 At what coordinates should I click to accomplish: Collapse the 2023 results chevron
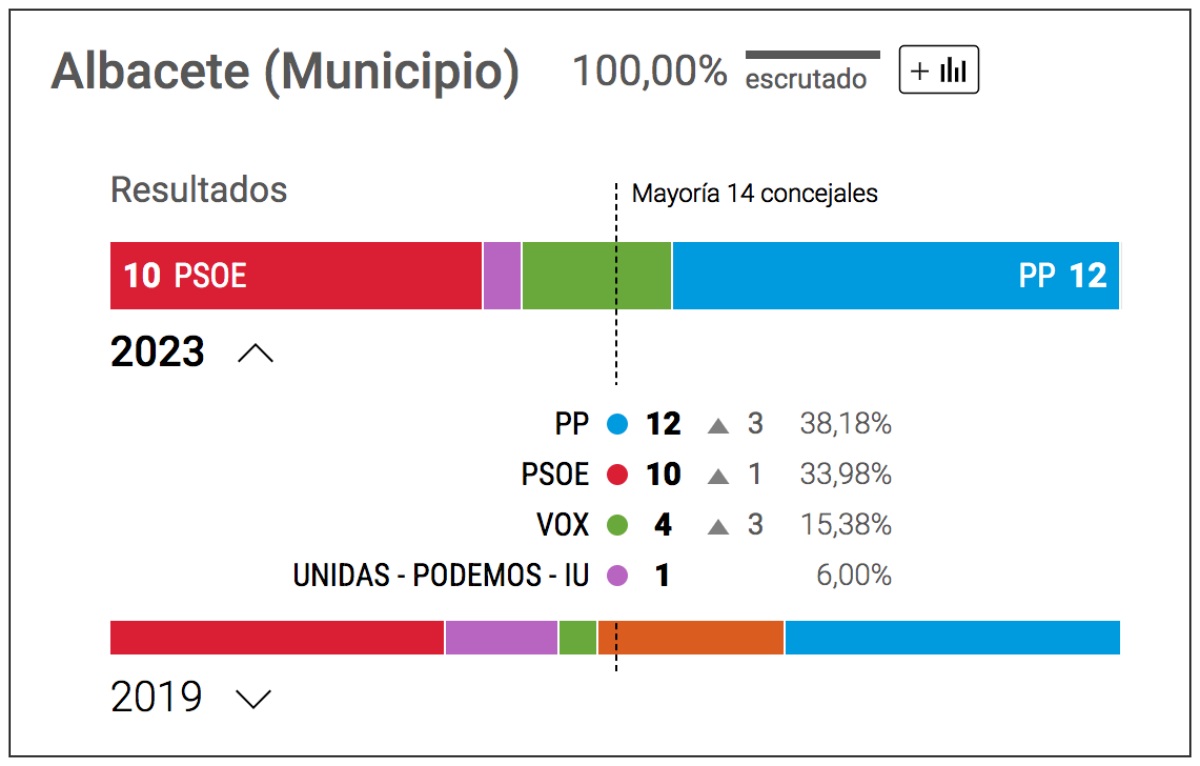click(x=255, y=352)
